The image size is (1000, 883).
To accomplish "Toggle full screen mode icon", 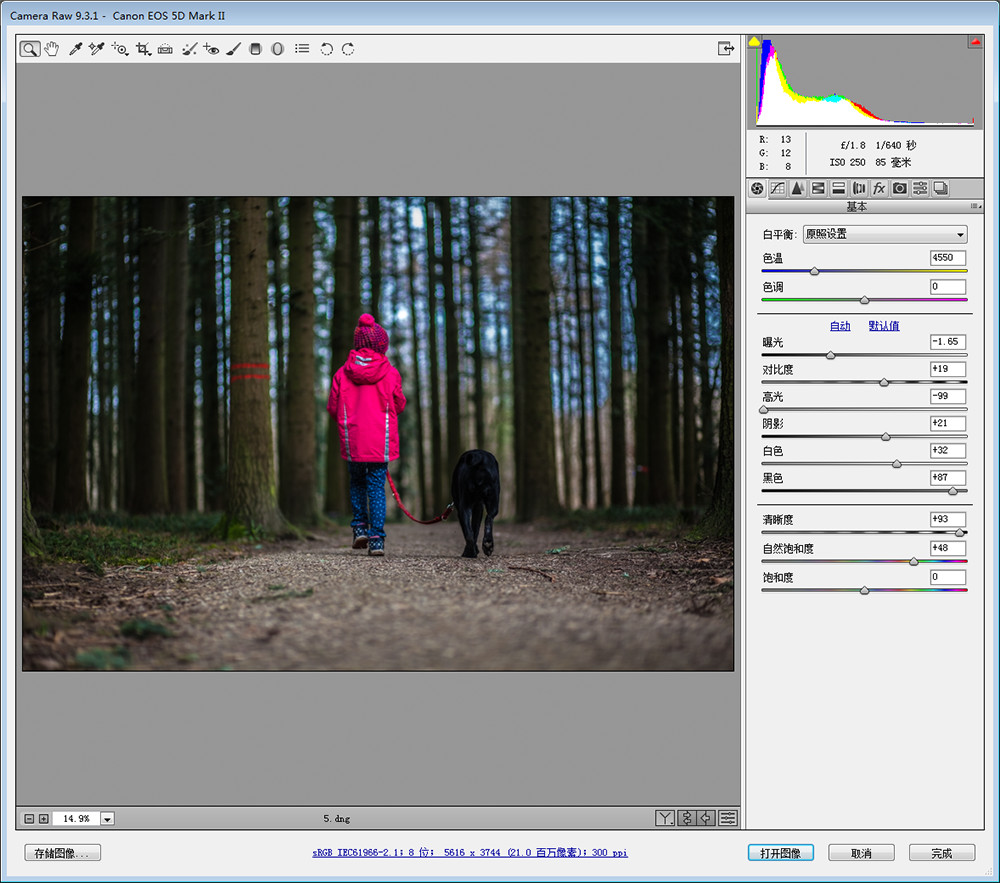I will tap(725, 48).
